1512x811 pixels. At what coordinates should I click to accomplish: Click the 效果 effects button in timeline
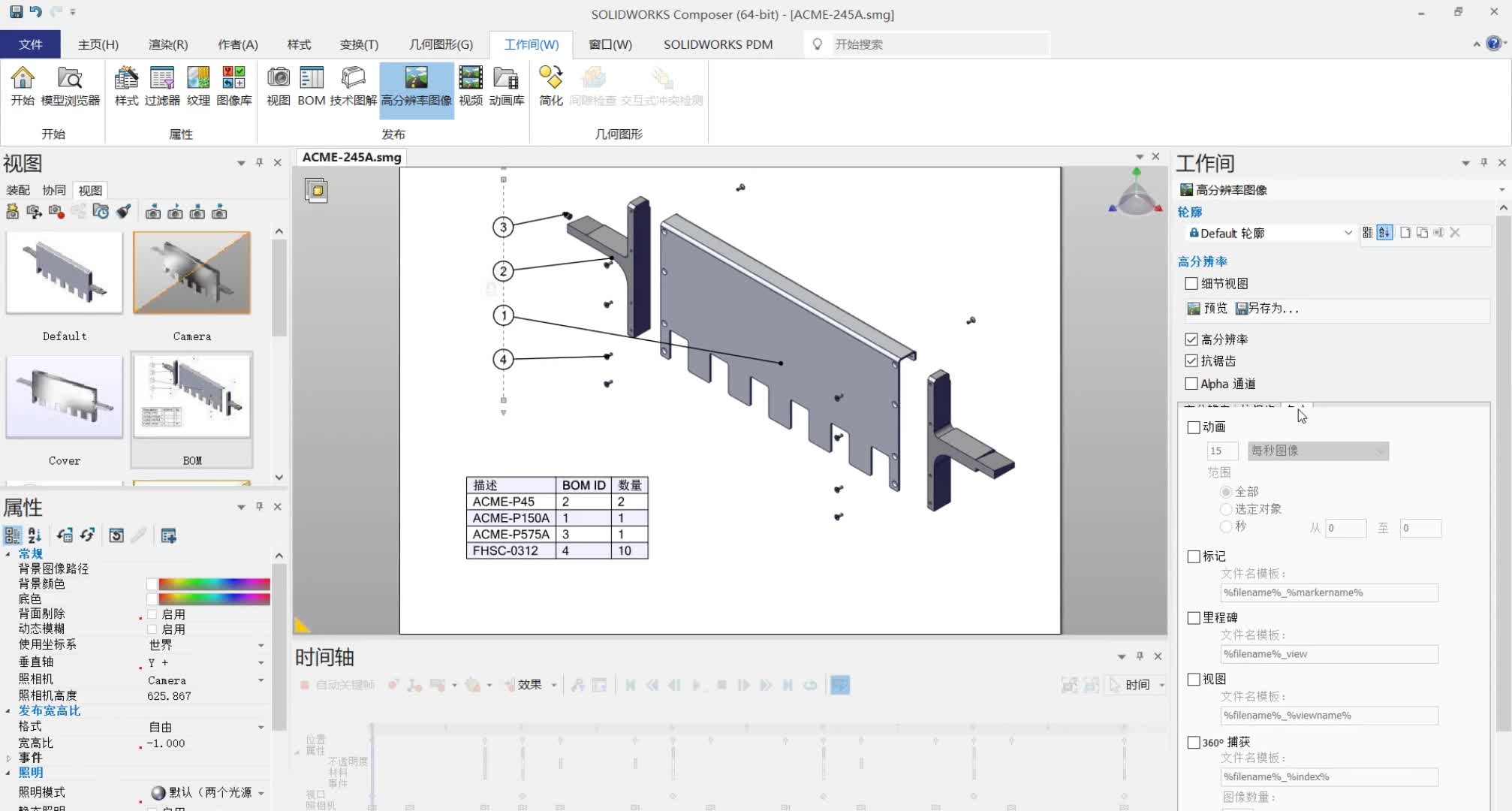pos(529,685)
